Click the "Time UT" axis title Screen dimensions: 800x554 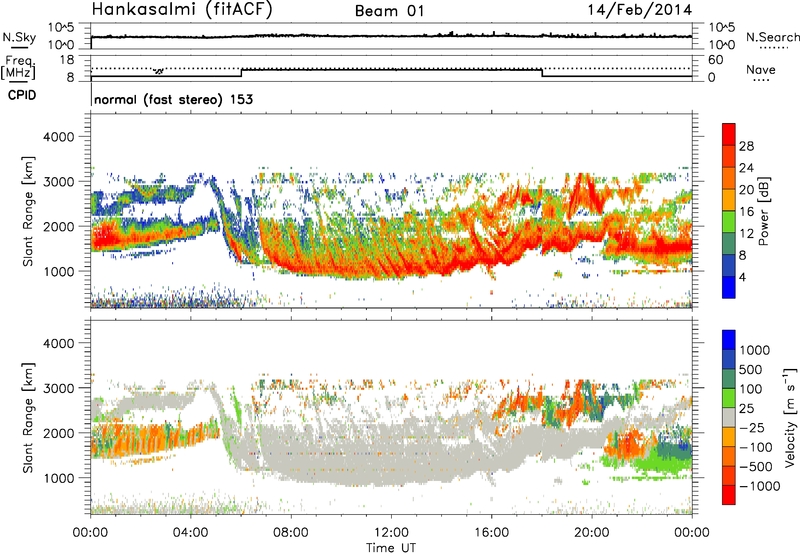[391, 548]
